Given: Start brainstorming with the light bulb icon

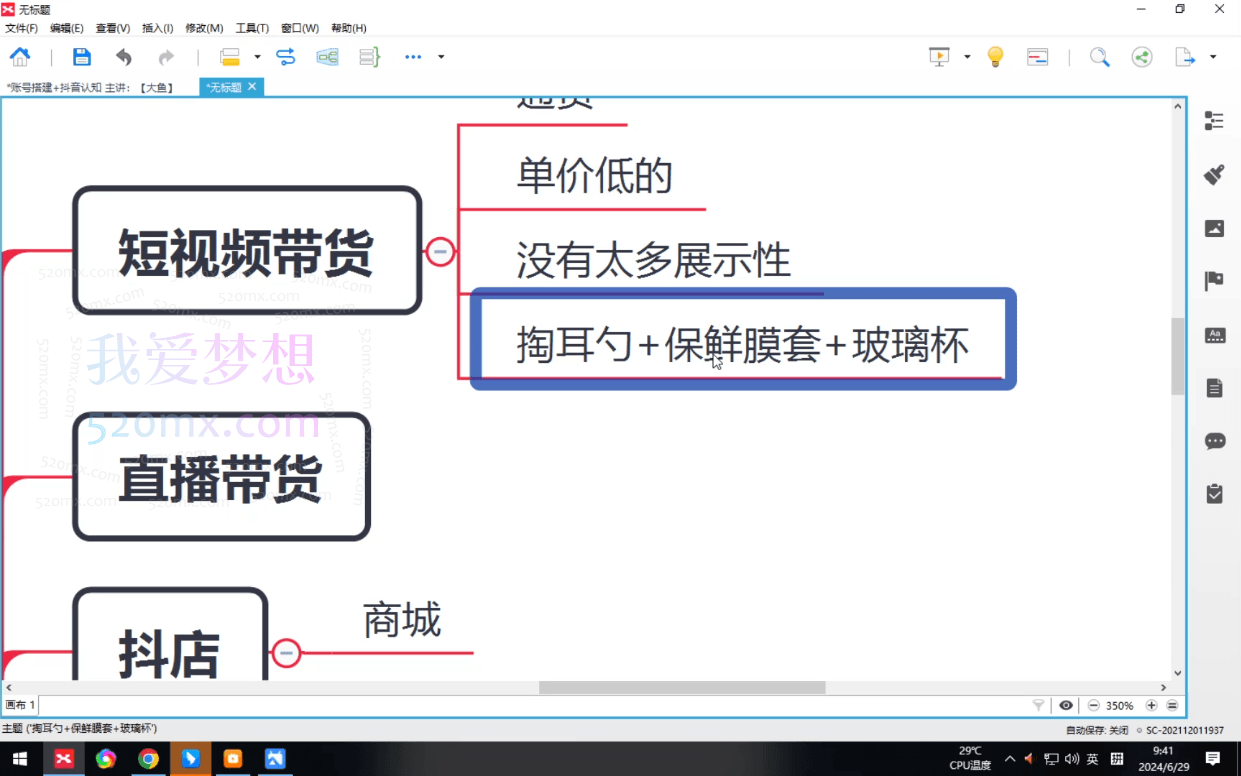Looking at the screenshot, I should click(x=995, y=57).
